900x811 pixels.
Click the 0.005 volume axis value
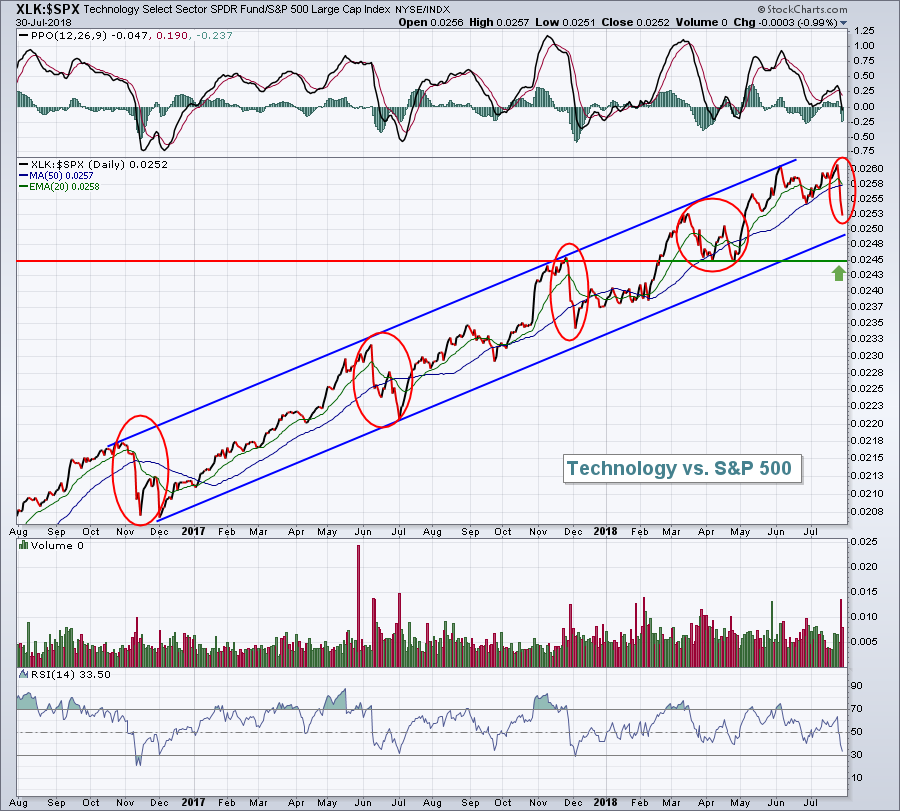pyautogui.click(x=864, y=642)
